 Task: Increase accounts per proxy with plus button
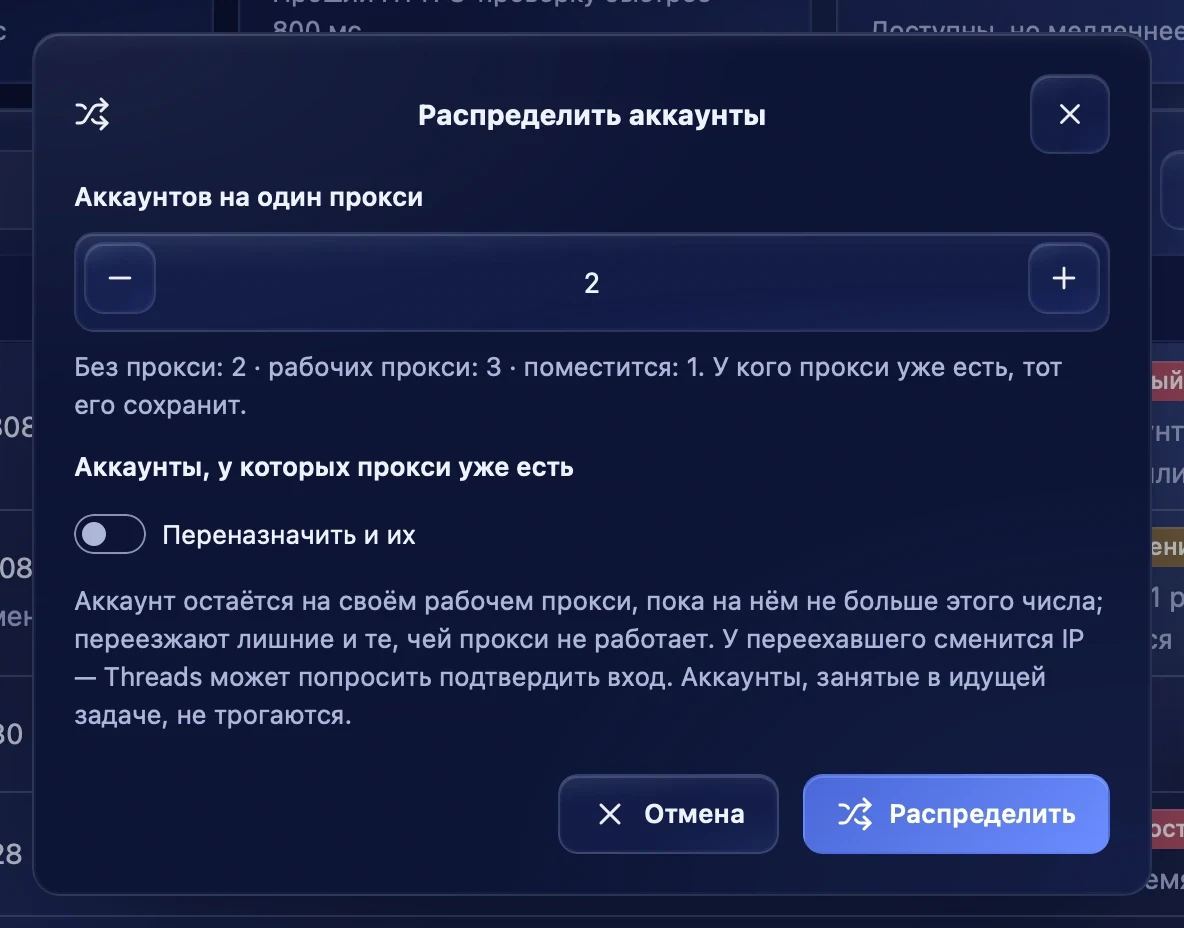pos(1064,279)
